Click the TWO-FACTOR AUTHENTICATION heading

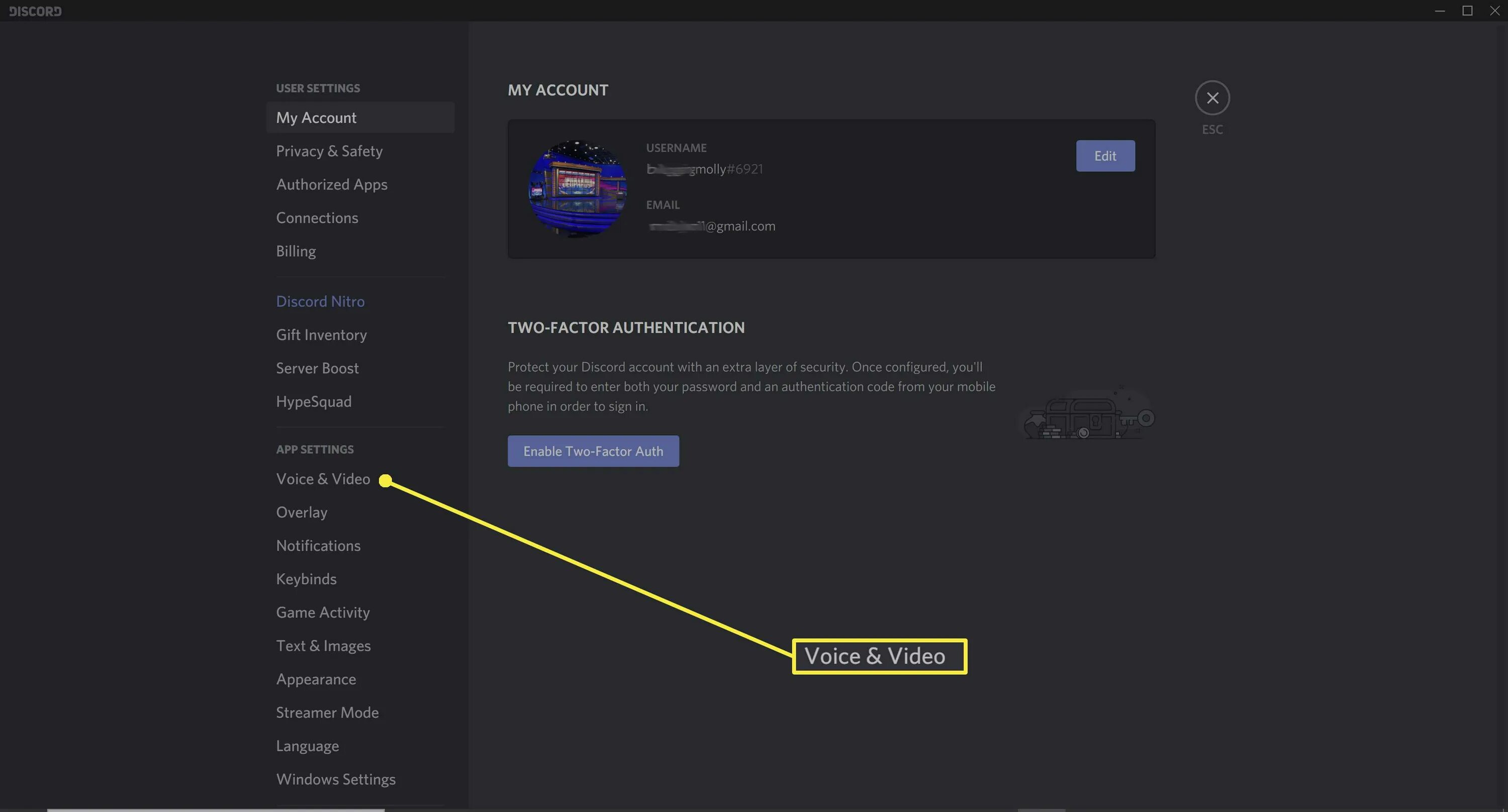click(626, 328)
